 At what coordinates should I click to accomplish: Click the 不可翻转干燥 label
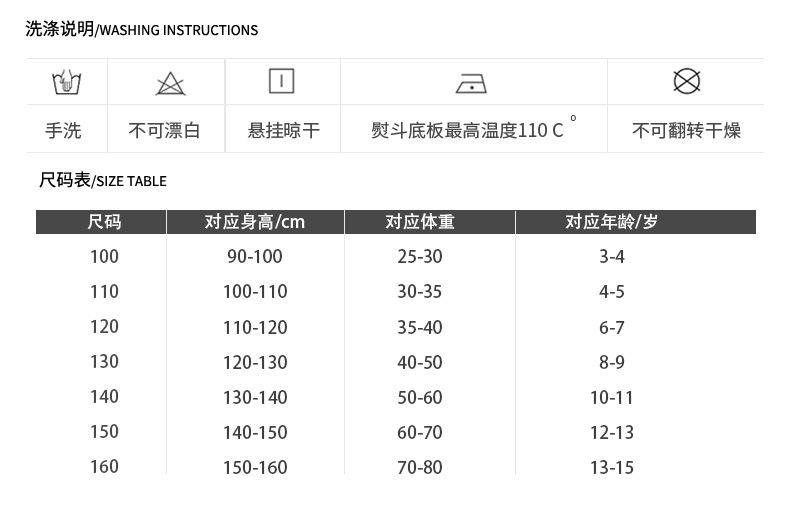[x=686, y=130]
